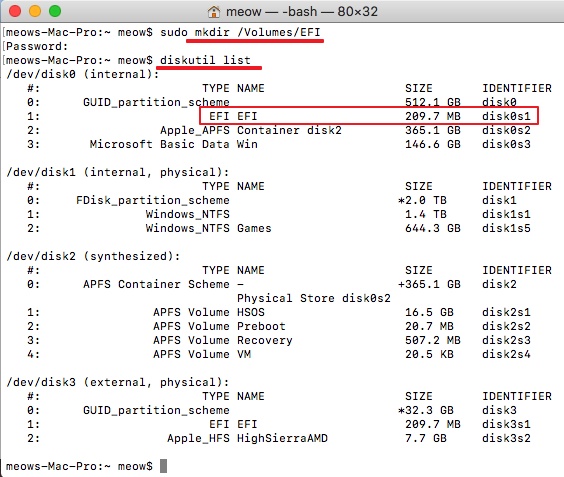564x477 pixels.
Task: Click 'APFS Volume Preboot' entry
Action: tap(219, 326)
